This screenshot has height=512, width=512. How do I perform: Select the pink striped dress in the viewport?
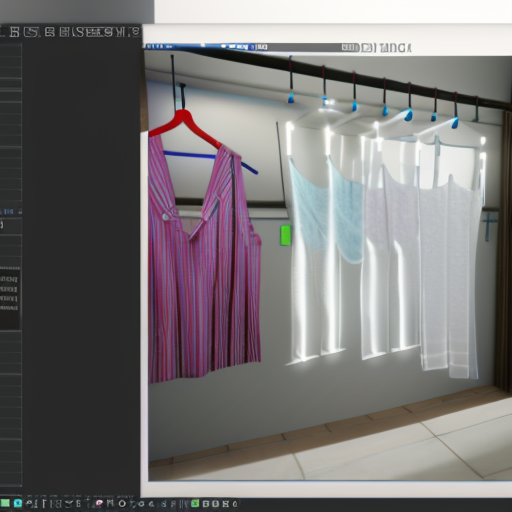pos(203,263)
